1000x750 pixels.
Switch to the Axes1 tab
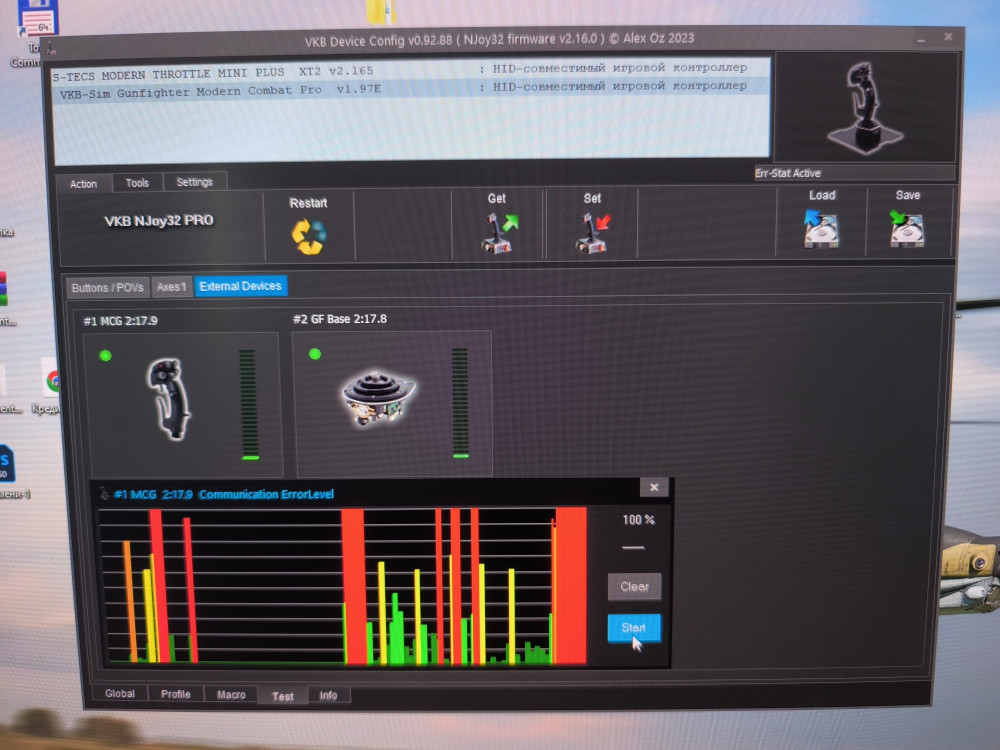tap(172, 287)
